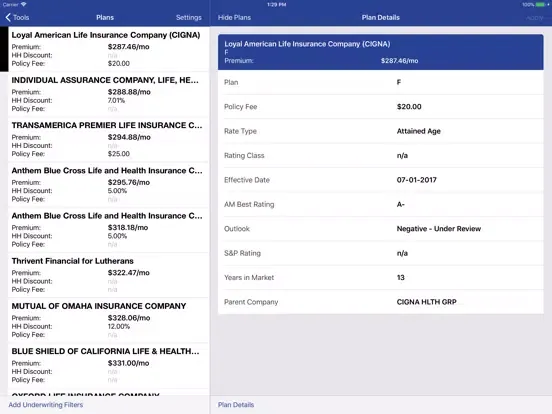Viewport: 552px width, 414px height.
Task: Click Effective Date 07-01-2017
Action: (416, 180)
